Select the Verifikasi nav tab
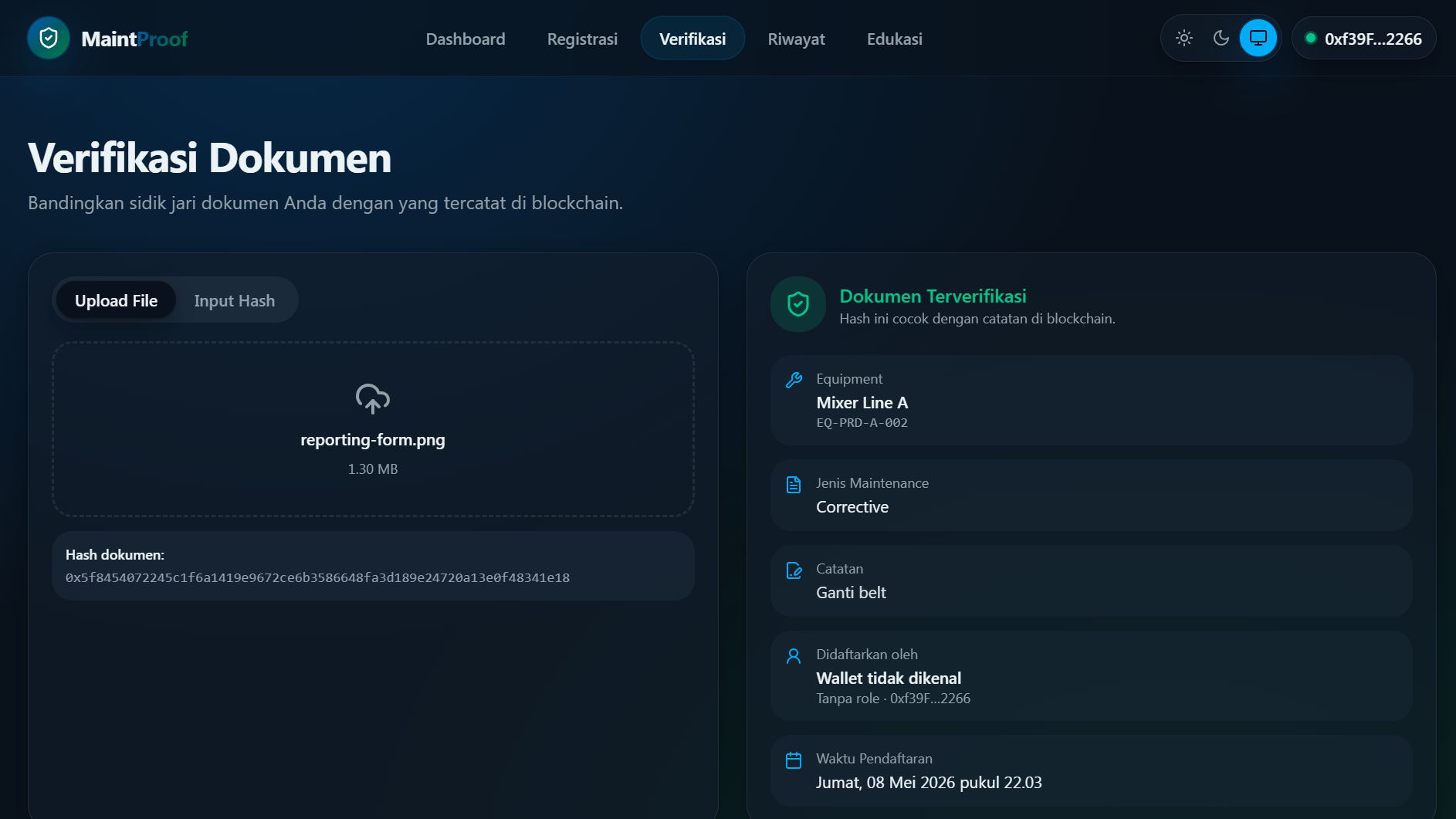Viewport: 1456px width, 819px height. coord(692,39)
